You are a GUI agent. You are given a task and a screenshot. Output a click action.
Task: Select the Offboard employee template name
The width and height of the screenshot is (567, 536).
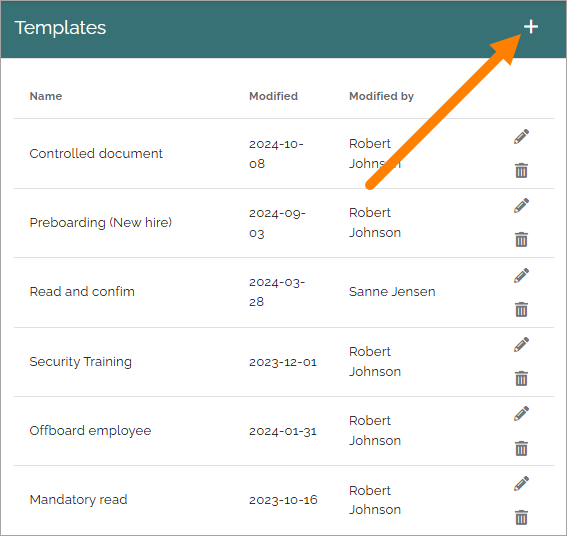(x=90, y=431)
